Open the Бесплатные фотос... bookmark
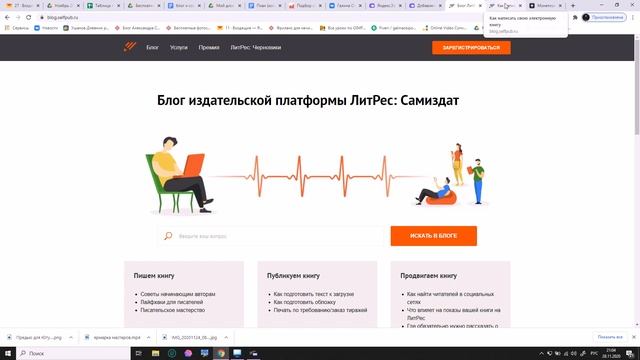Viewport: 640px width, 360px height. coord(188,28)
